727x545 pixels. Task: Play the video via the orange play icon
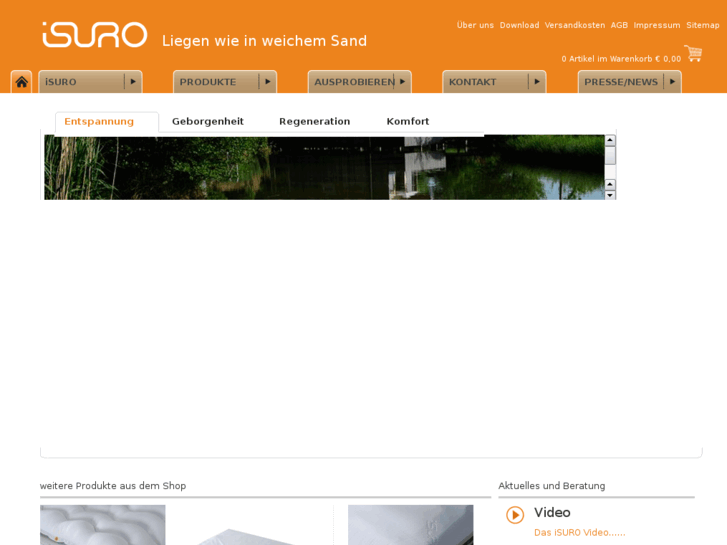pos(515,515)
